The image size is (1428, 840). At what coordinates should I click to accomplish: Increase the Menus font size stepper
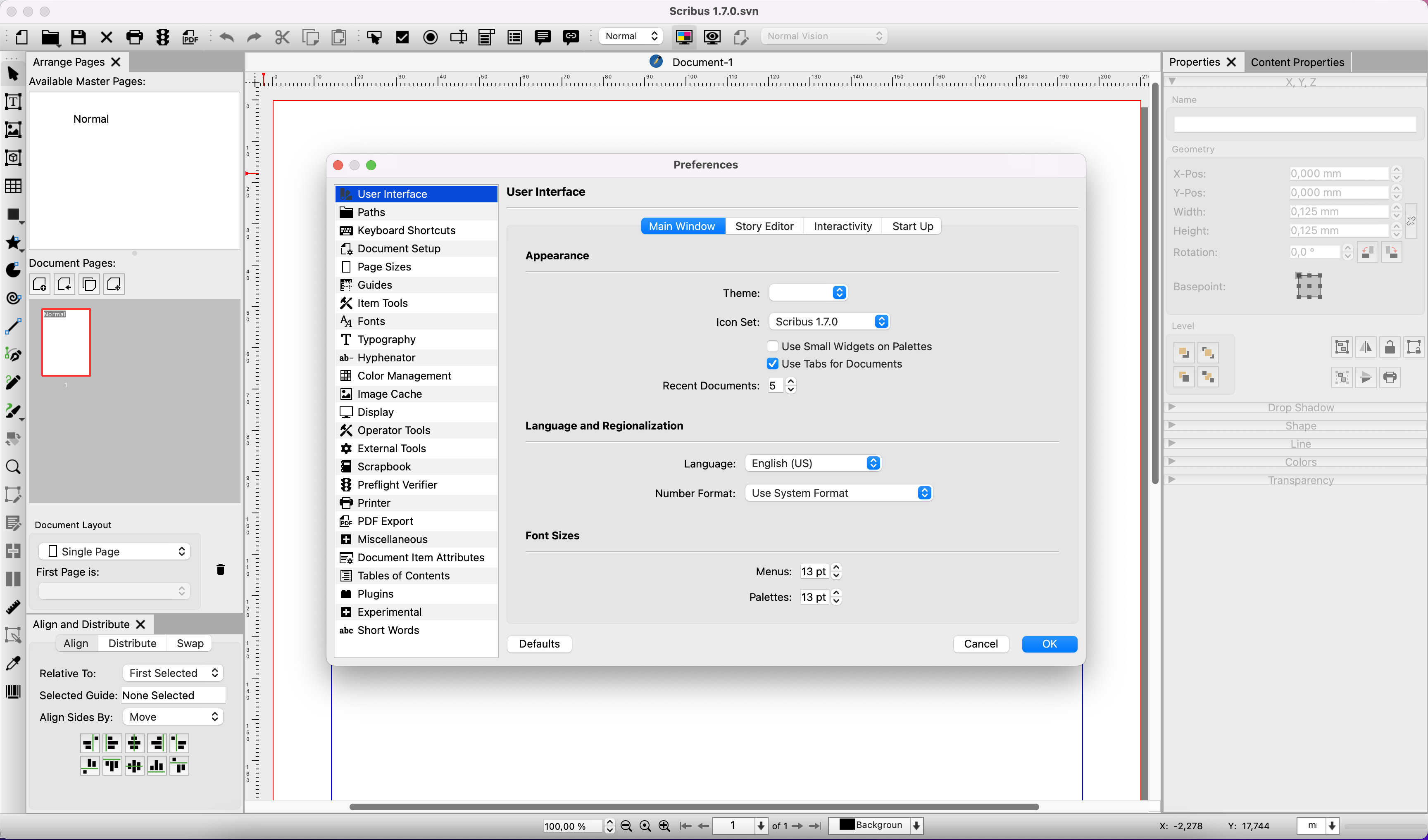(836, 567)
